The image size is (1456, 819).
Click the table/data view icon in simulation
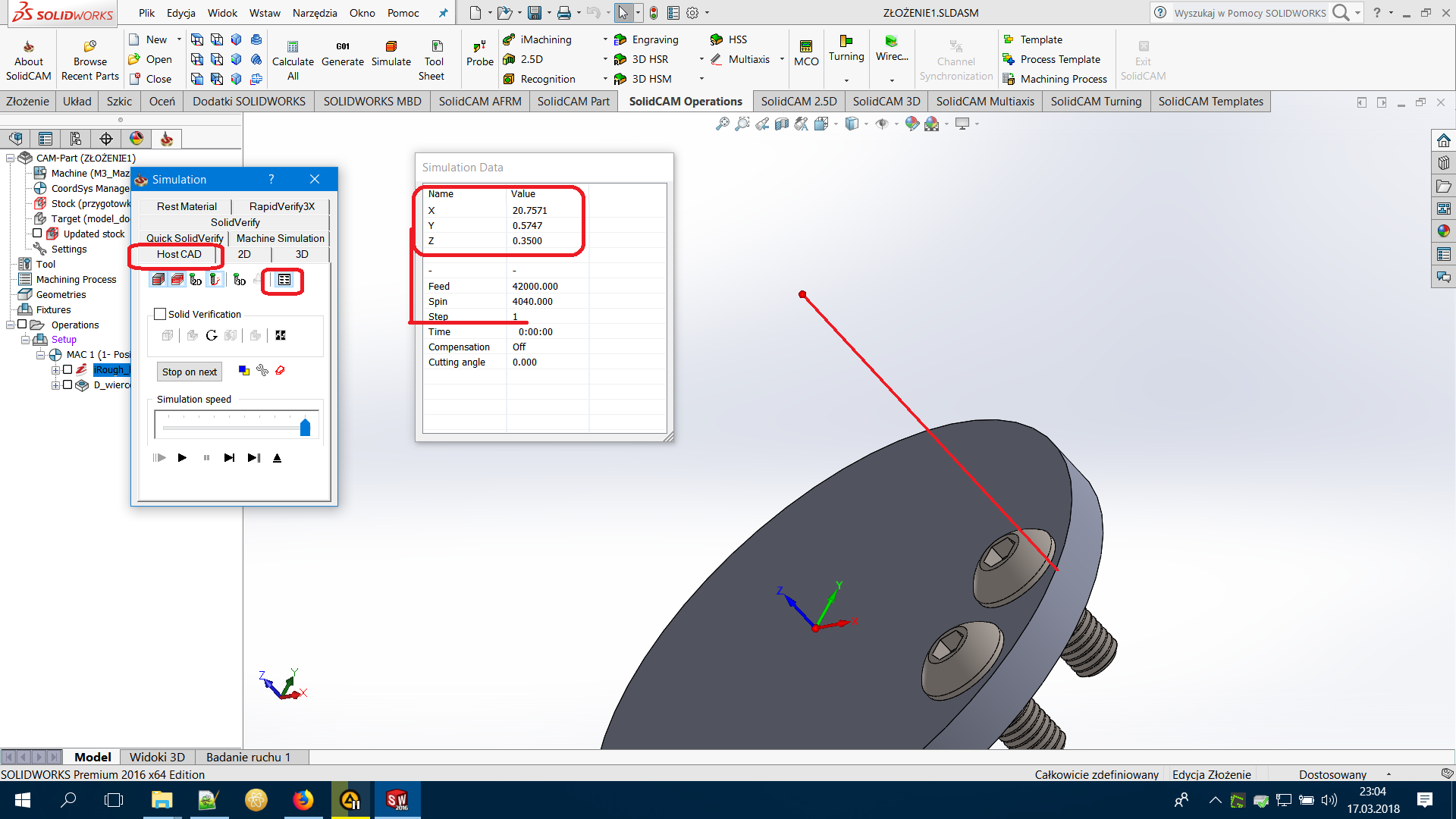(284, 280)
